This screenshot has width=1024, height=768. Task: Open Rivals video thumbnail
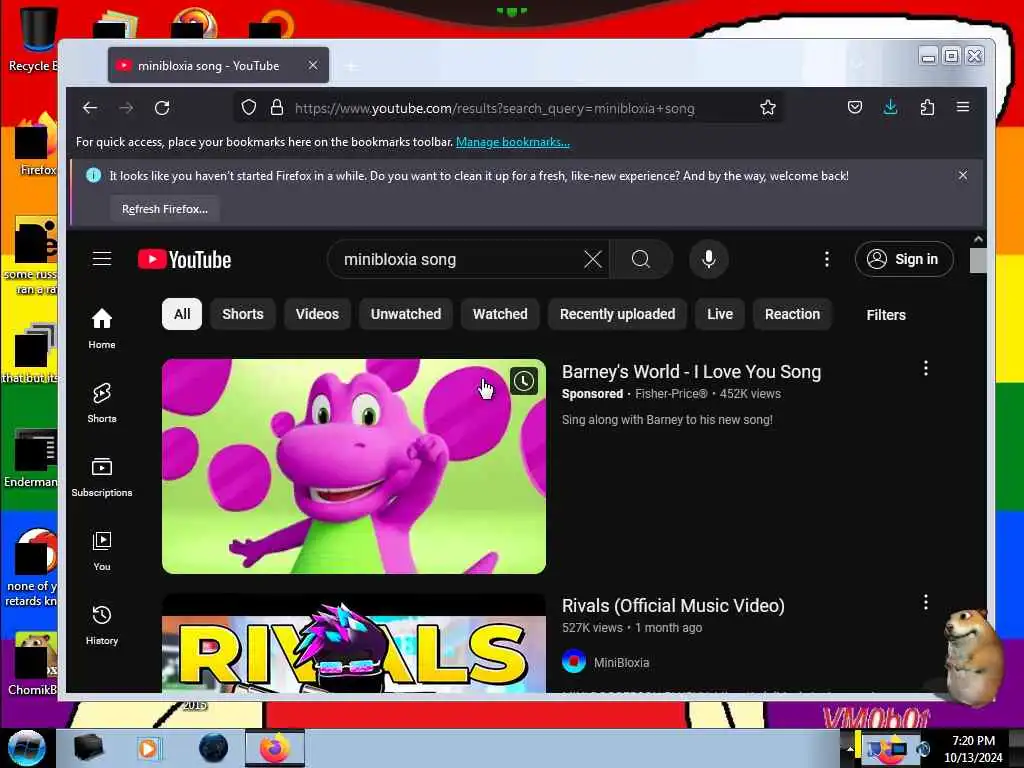(x=353, y=644)
